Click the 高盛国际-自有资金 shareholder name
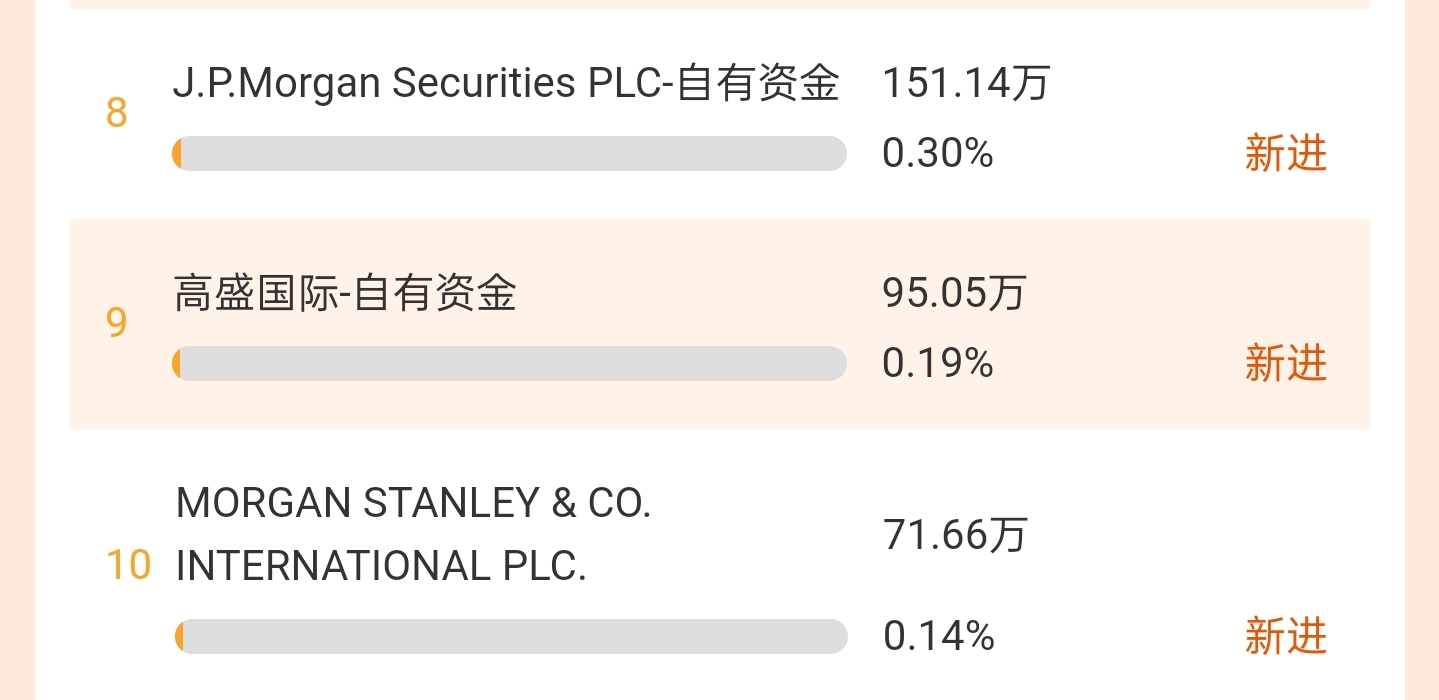The width and height of the screenshot is (1439, 700). click(x=345, y=293)
